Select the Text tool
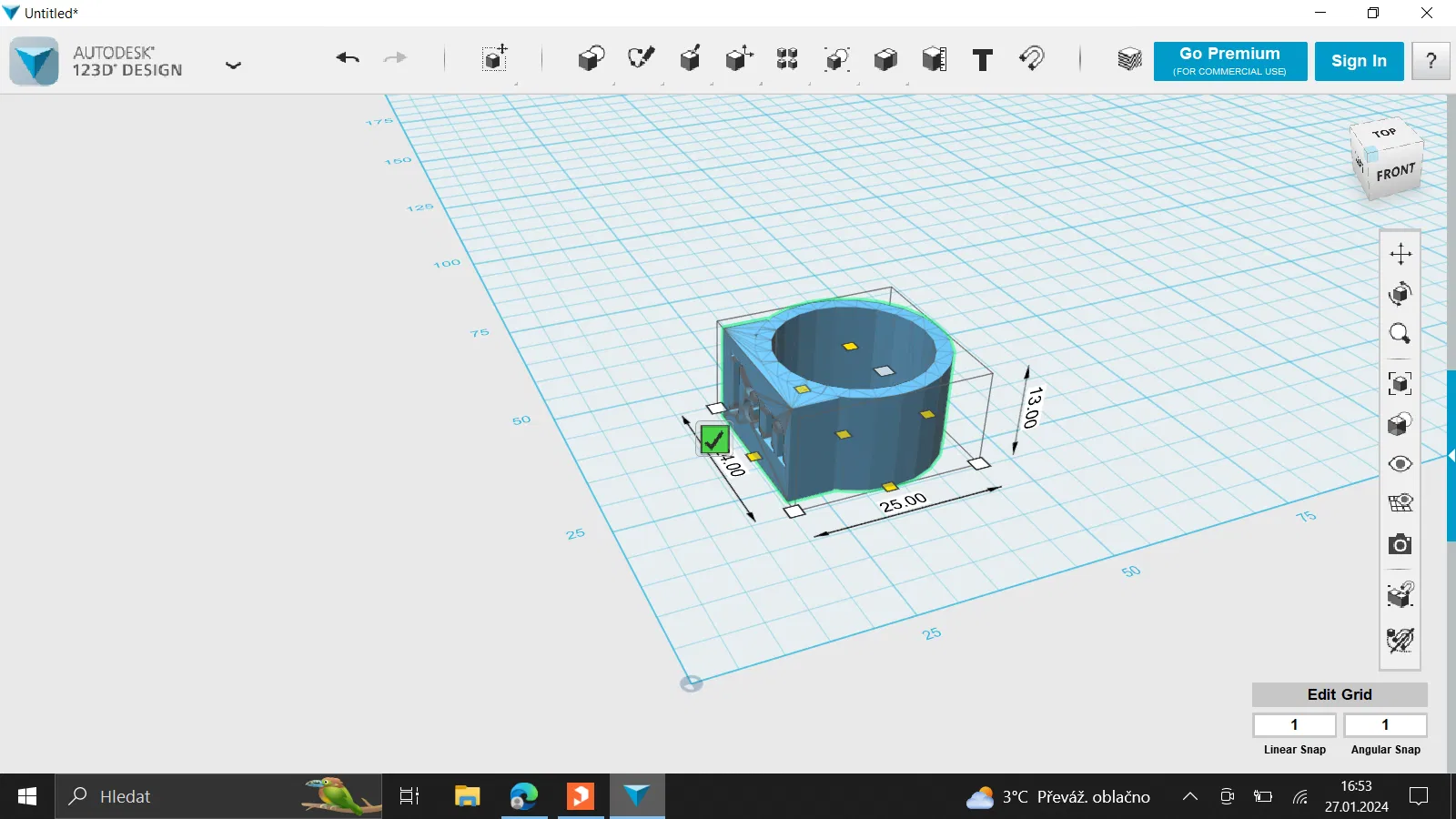Viewport: 1456px width, 819px height. point(983,60)
